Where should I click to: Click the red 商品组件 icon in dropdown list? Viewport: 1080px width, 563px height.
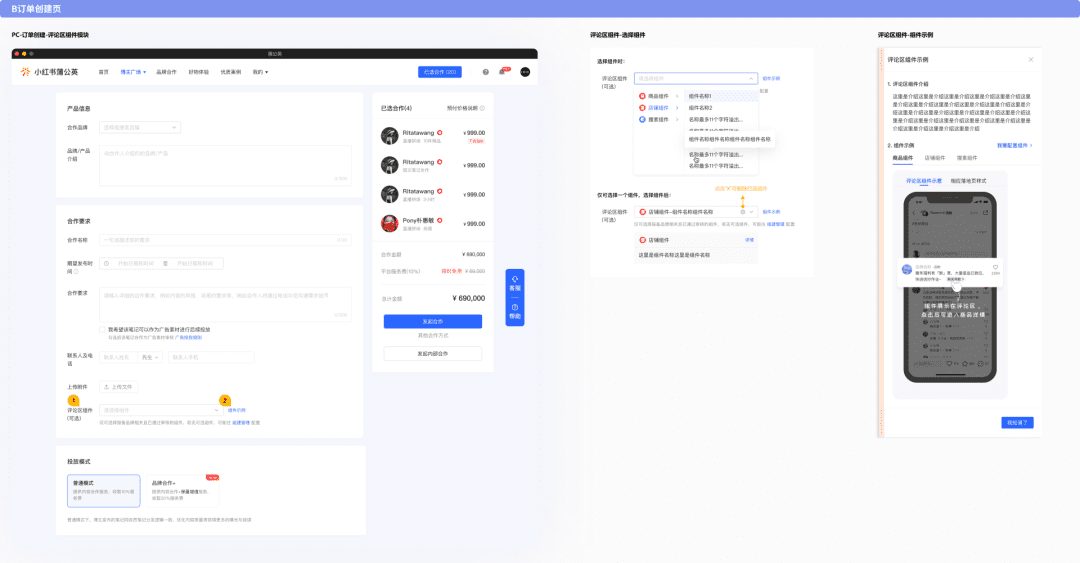click(x=642, y=96)
